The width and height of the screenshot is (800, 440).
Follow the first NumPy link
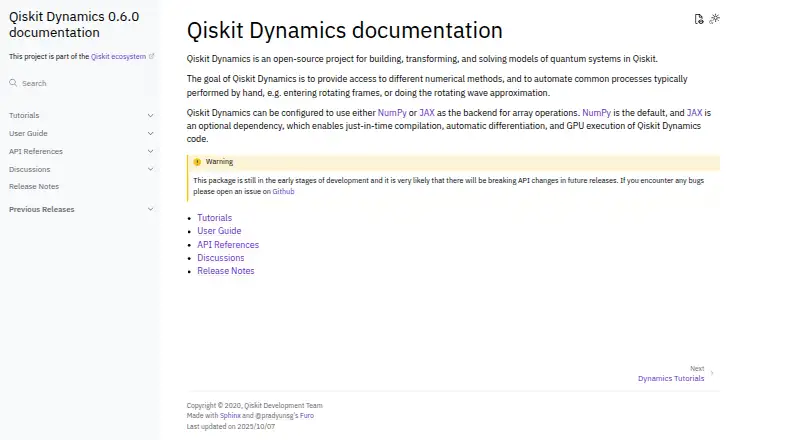click(392, 113)
